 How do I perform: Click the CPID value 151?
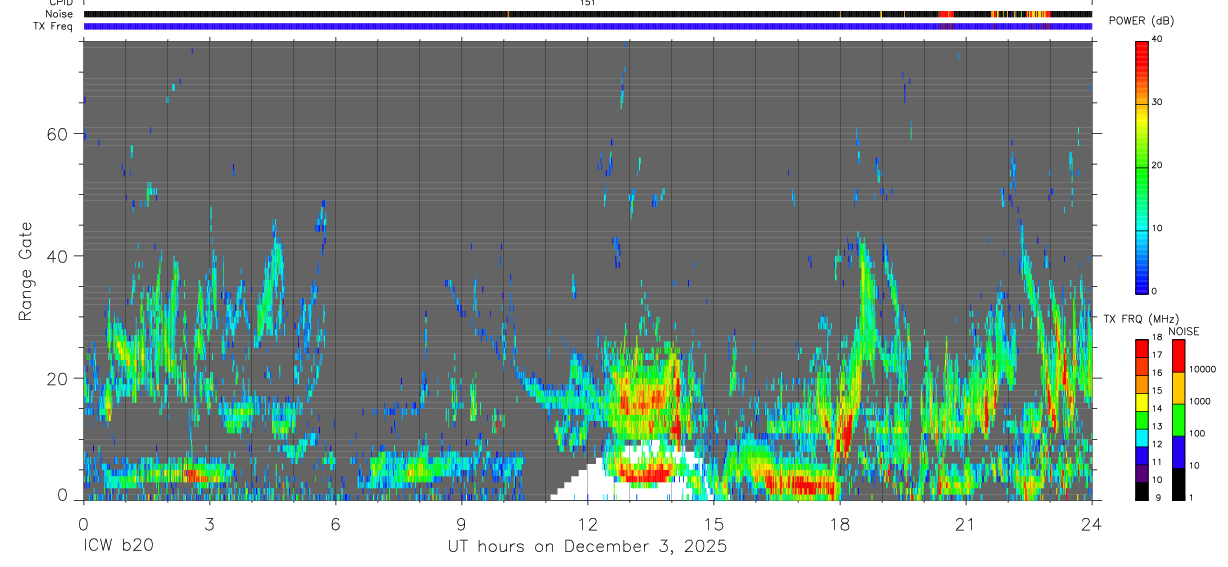pos(587,3)
